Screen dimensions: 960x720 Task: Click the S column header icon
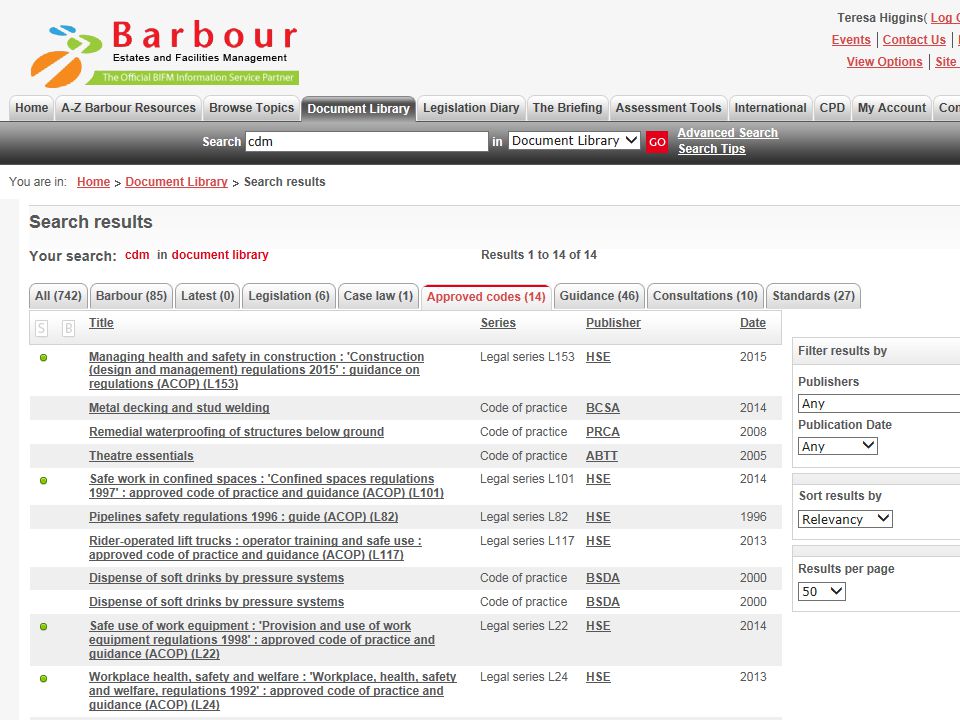pyautogui.click(x=42, y=329)
